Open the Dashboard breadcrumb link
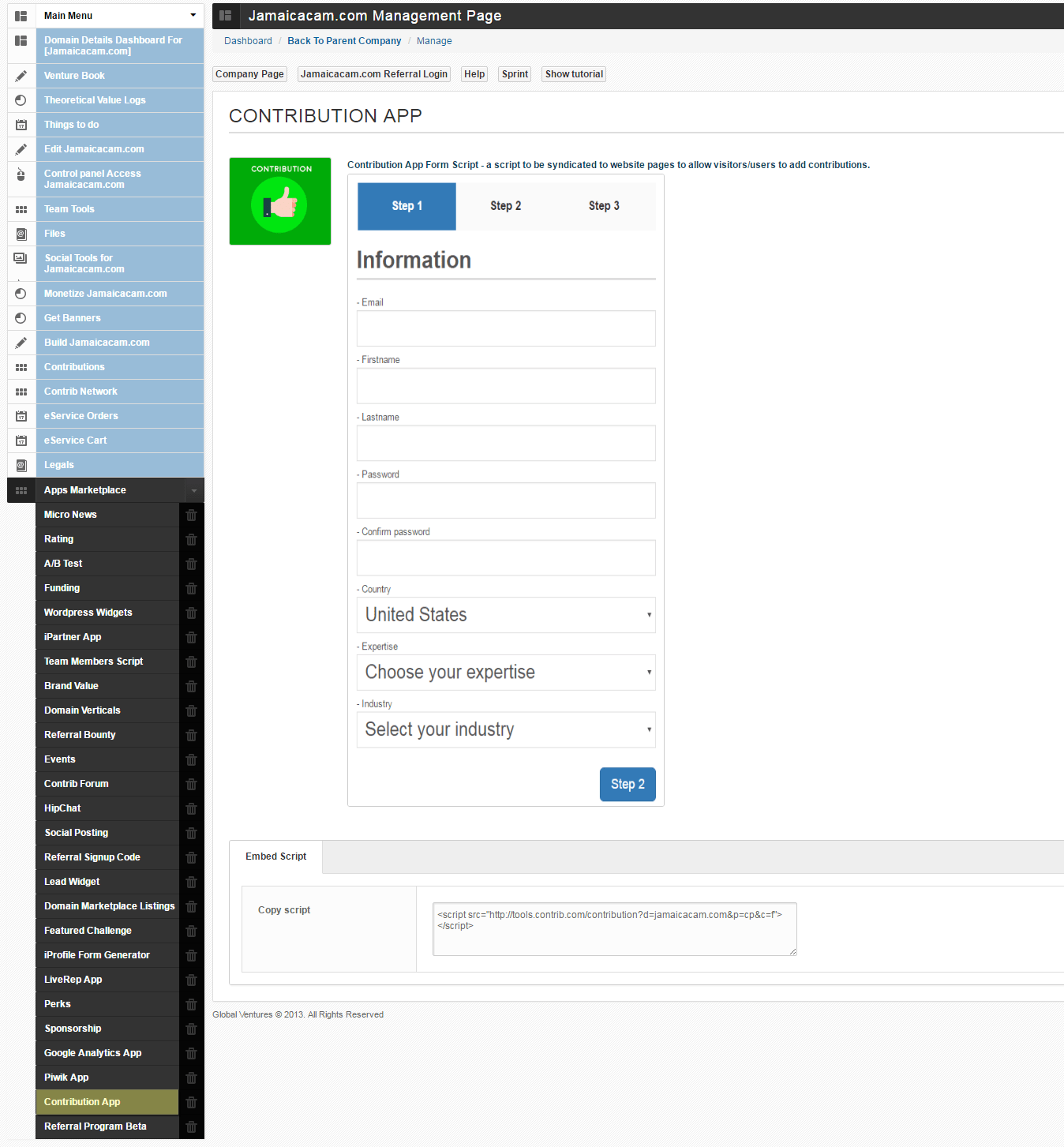Image resolution: width=1064 pixels, height=1147 pixels. 248,41
